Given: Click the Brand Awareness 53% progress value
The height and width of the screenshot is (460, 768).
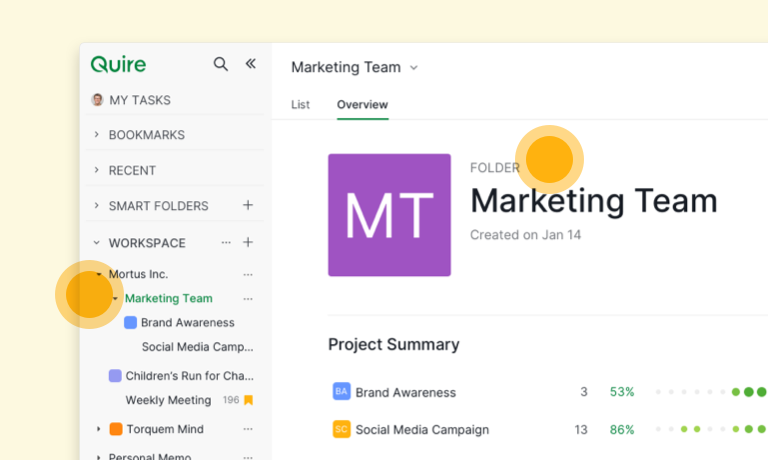Looking at the screenshot, I should tap(622, 392).
